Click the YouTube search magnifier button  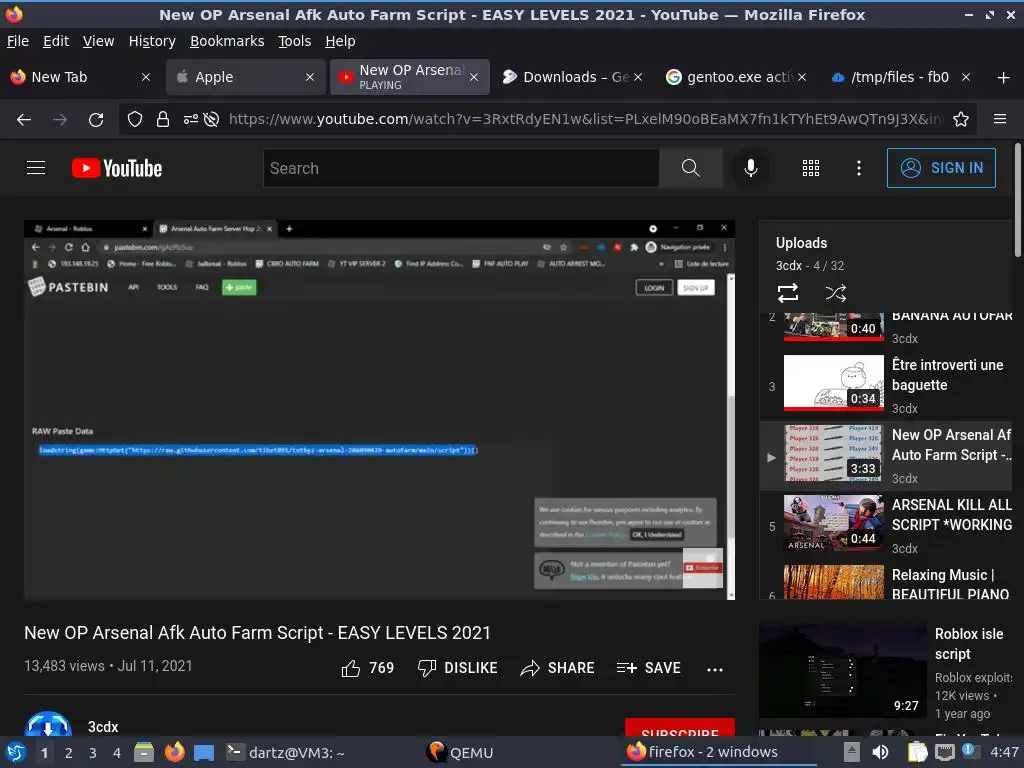(x=690, y=168)
